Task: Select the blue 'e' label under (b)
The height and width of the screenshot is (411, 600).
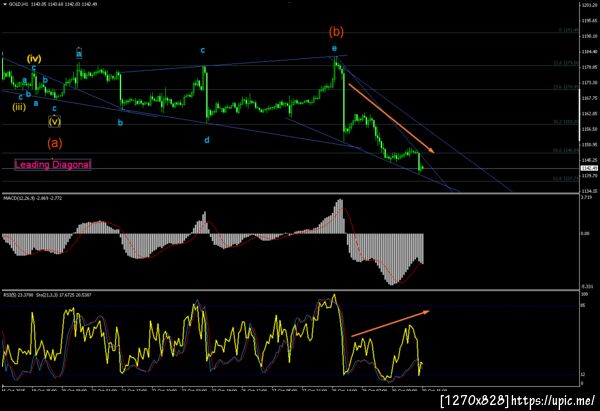Action: (334, 48)
